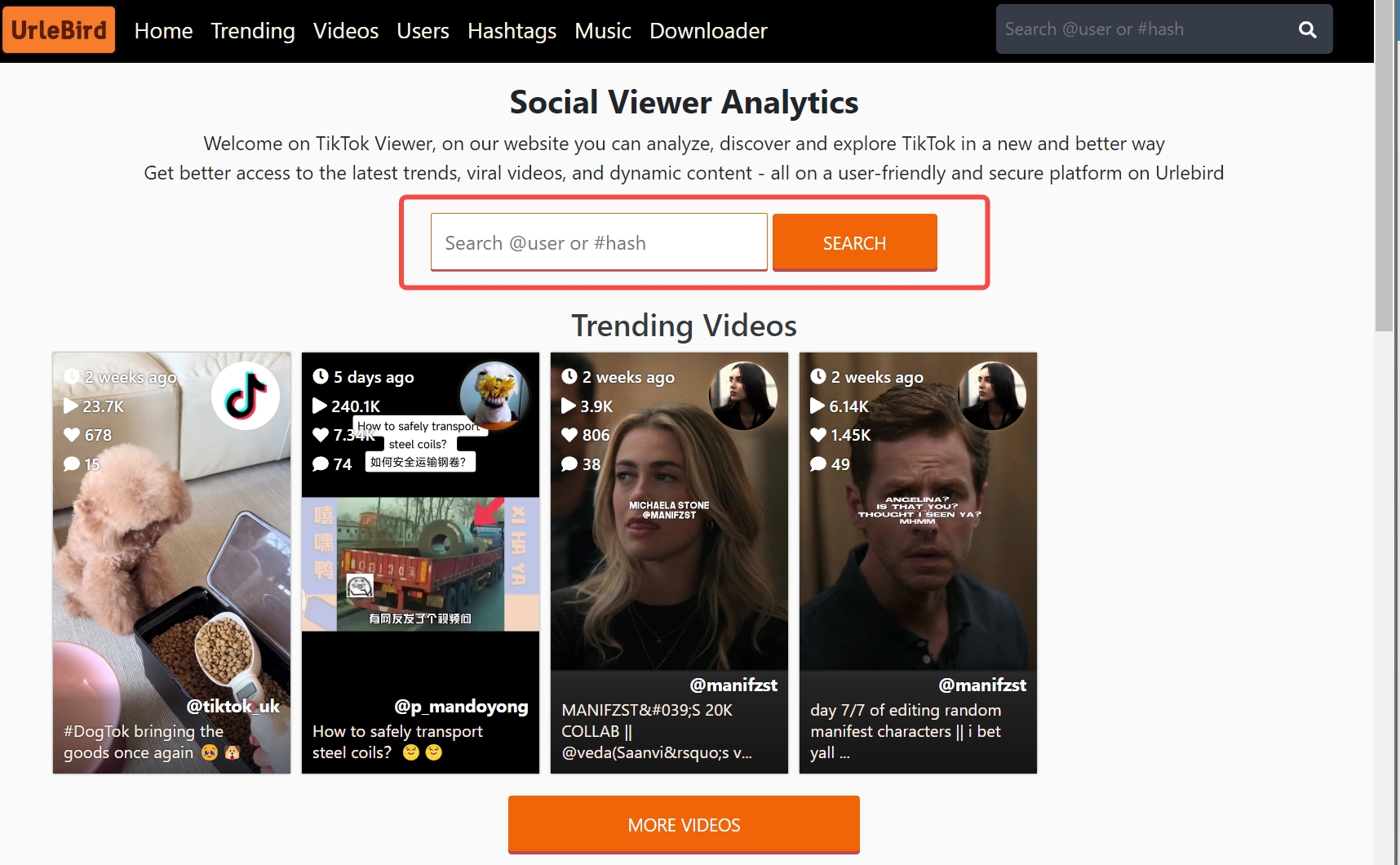Open the Music page
Viewport: 1400px width, 865px height.
[x=603, y=31]
